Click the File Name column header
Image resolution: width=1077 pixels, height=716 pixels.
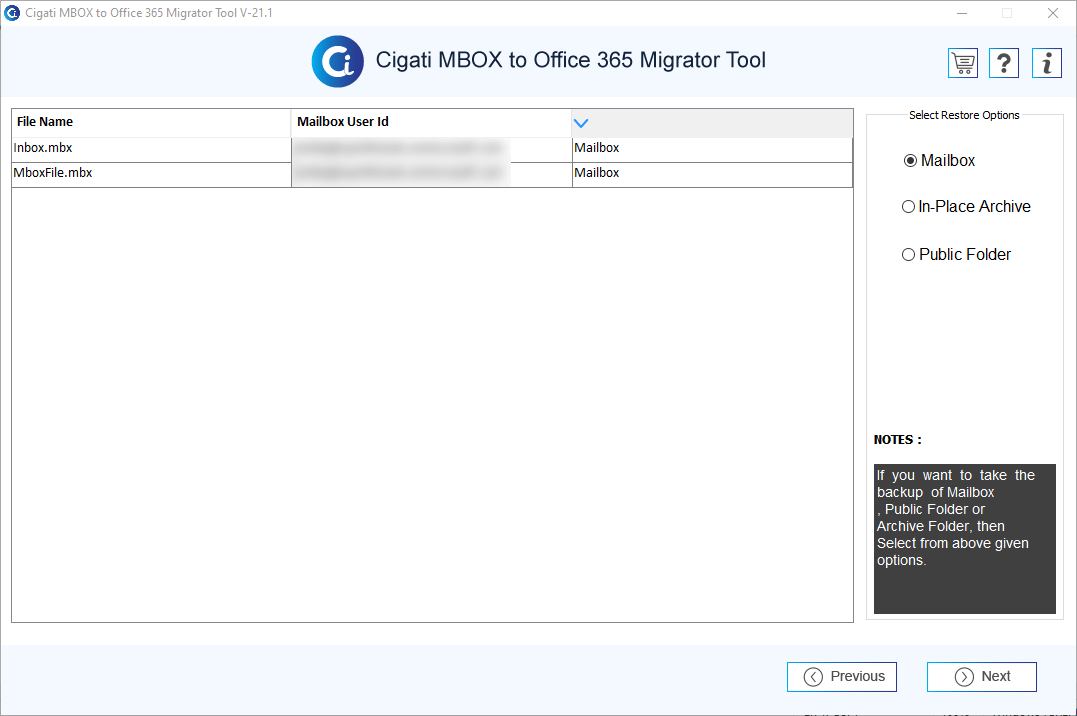pos(152,122)
